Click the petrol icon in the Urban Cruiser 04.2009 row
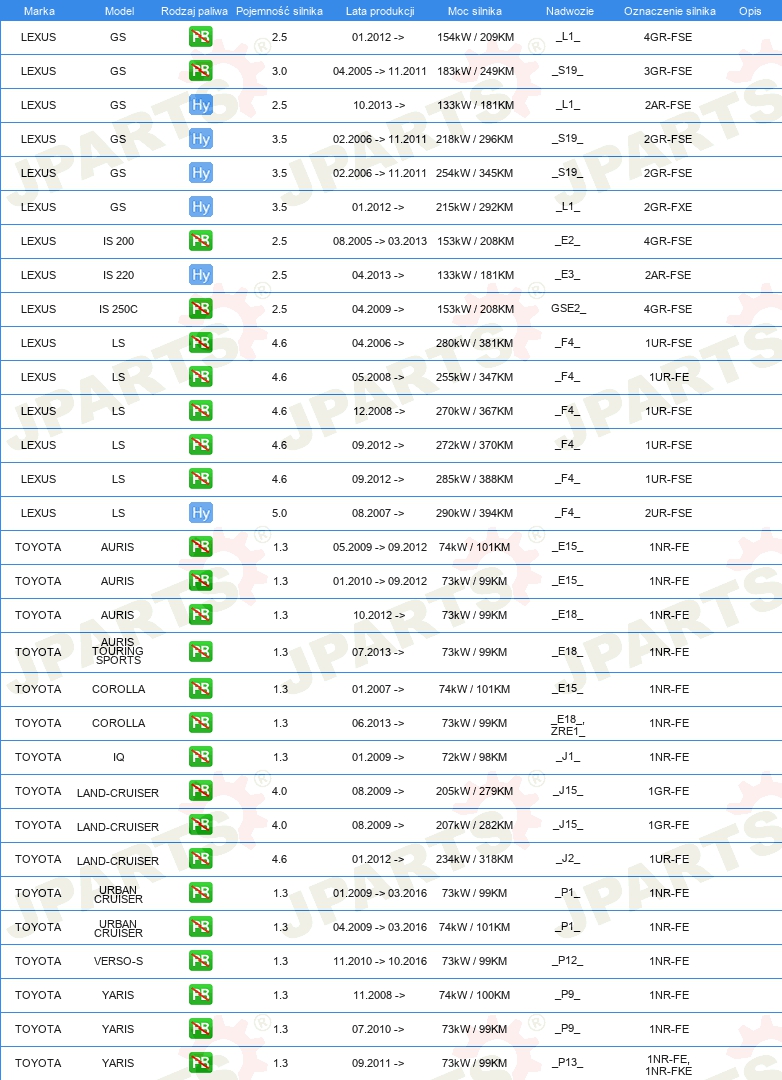782x1080 pixels. click(200, 927)
